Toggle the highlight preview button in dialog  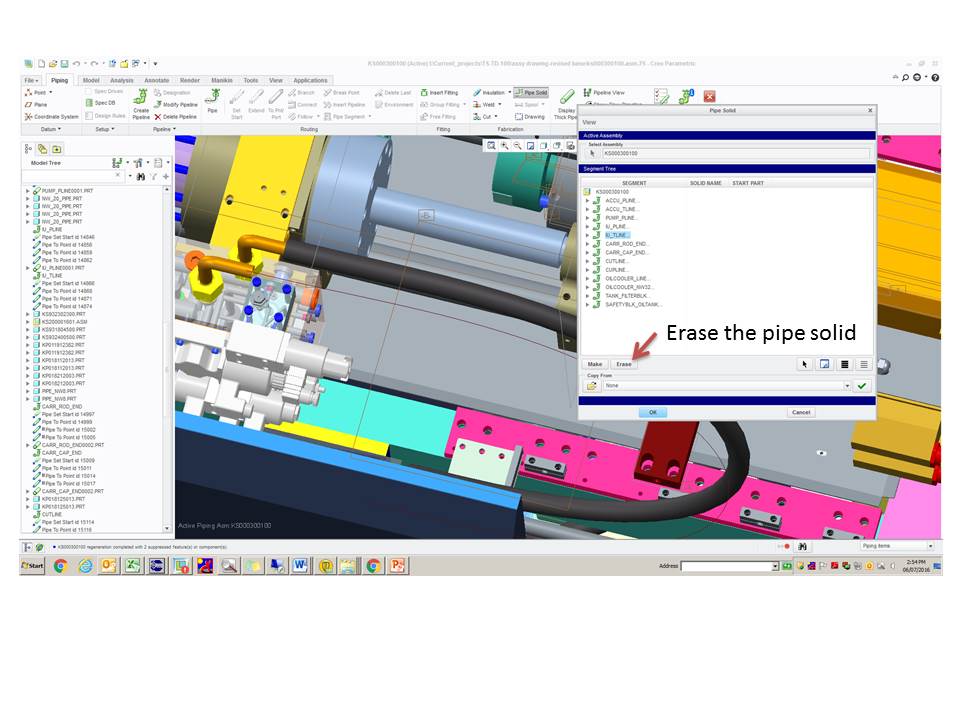tap(825, 364)
